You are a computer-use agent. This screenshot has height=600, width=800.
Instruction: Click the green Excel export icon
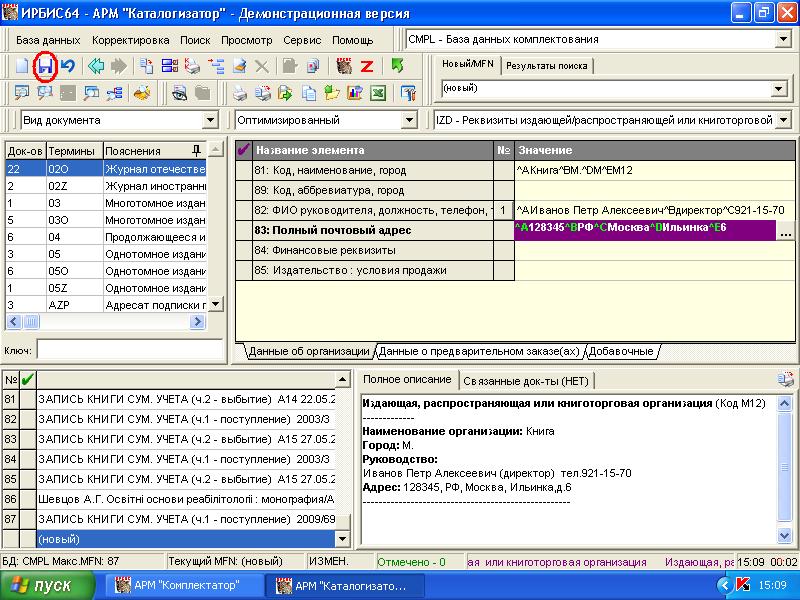point(378,93)
